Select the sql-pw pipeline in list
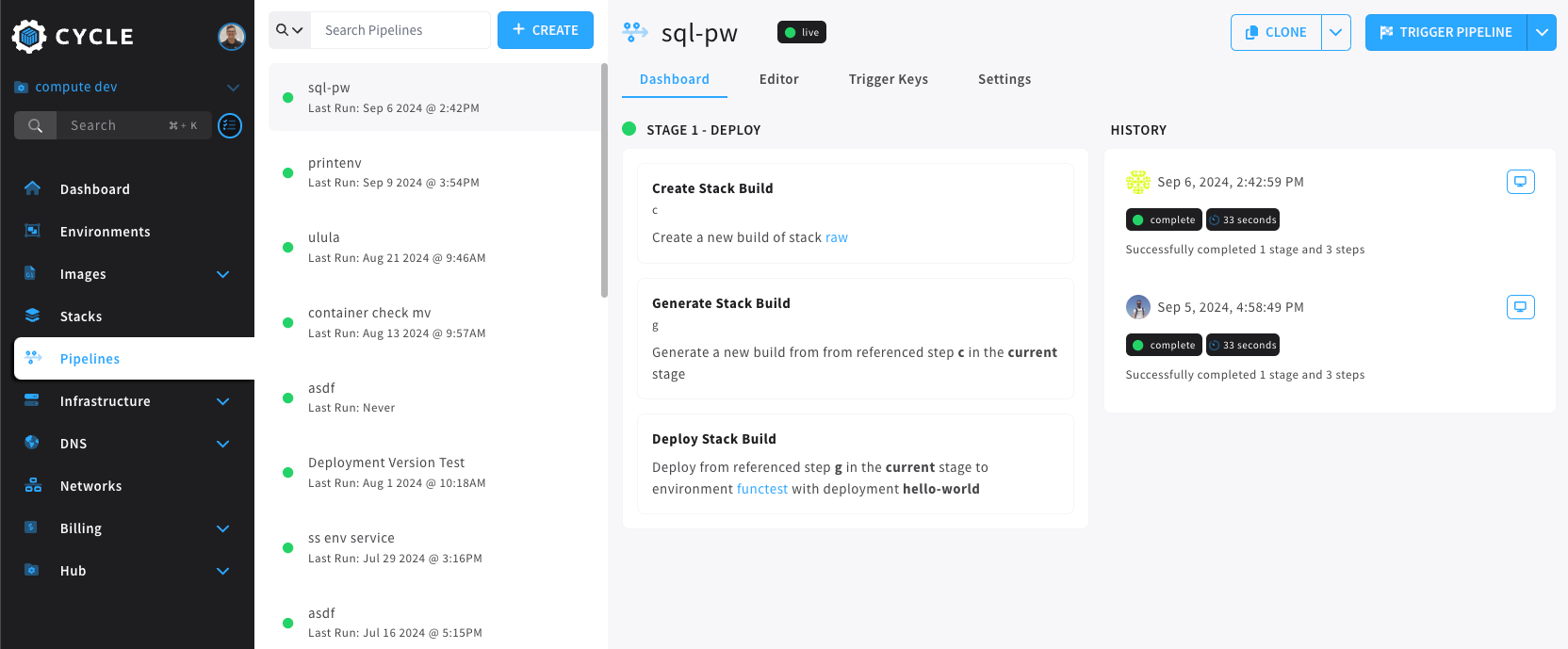 tap(434, 97)
